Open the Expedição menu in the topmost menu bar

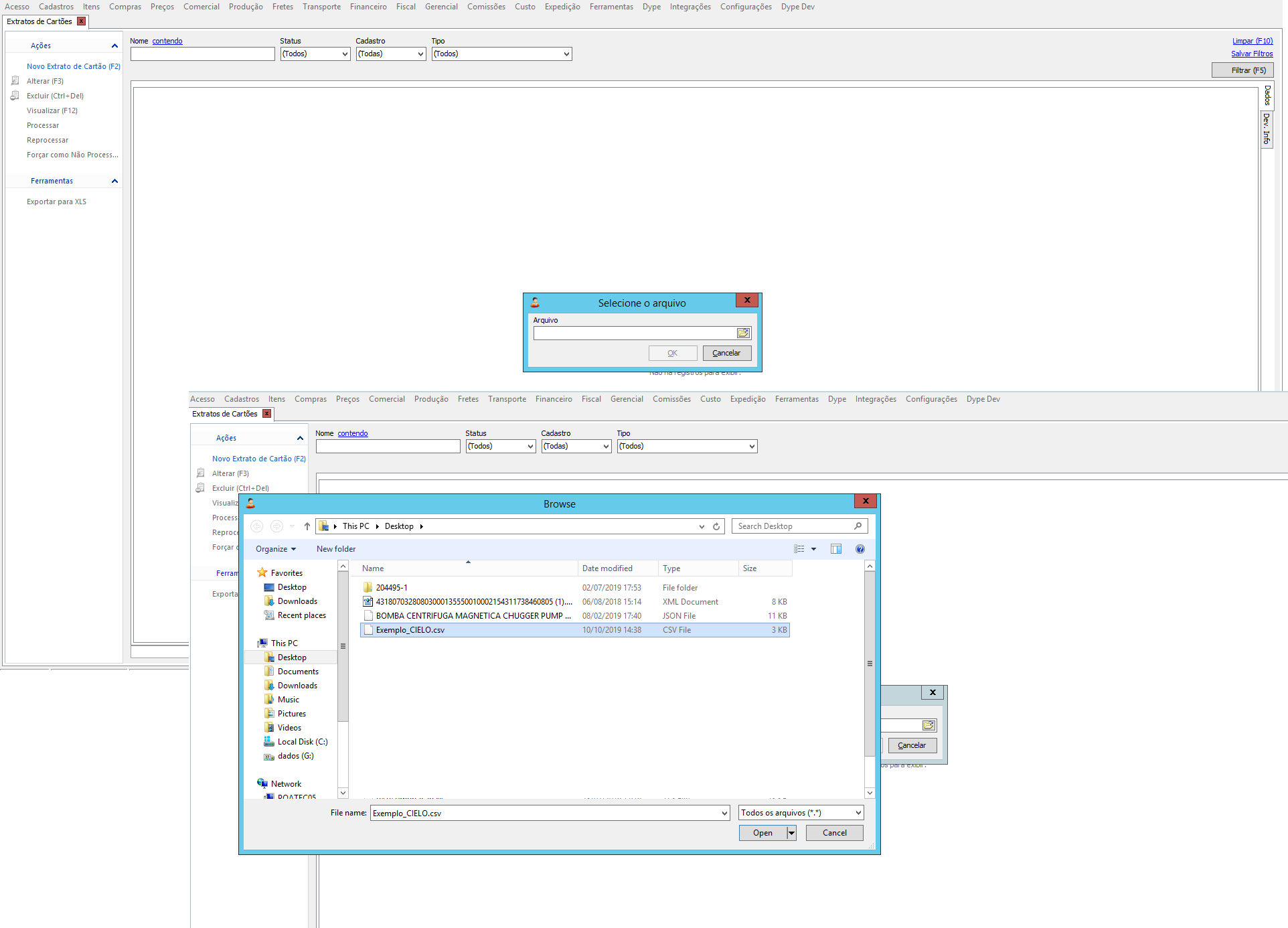562,7
